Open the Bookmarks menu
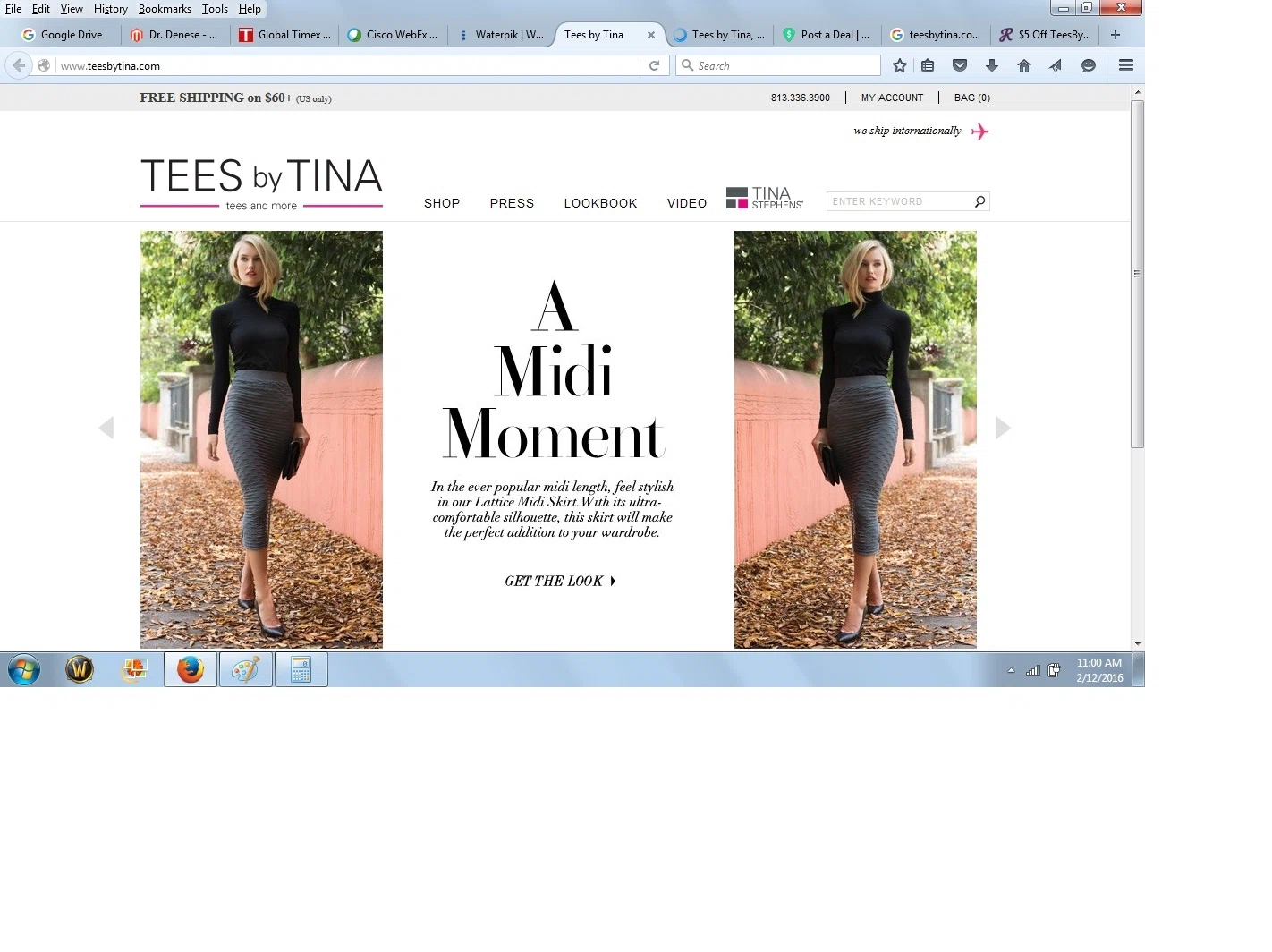This screenshot has height=952, width=1272. coord(165,9)
